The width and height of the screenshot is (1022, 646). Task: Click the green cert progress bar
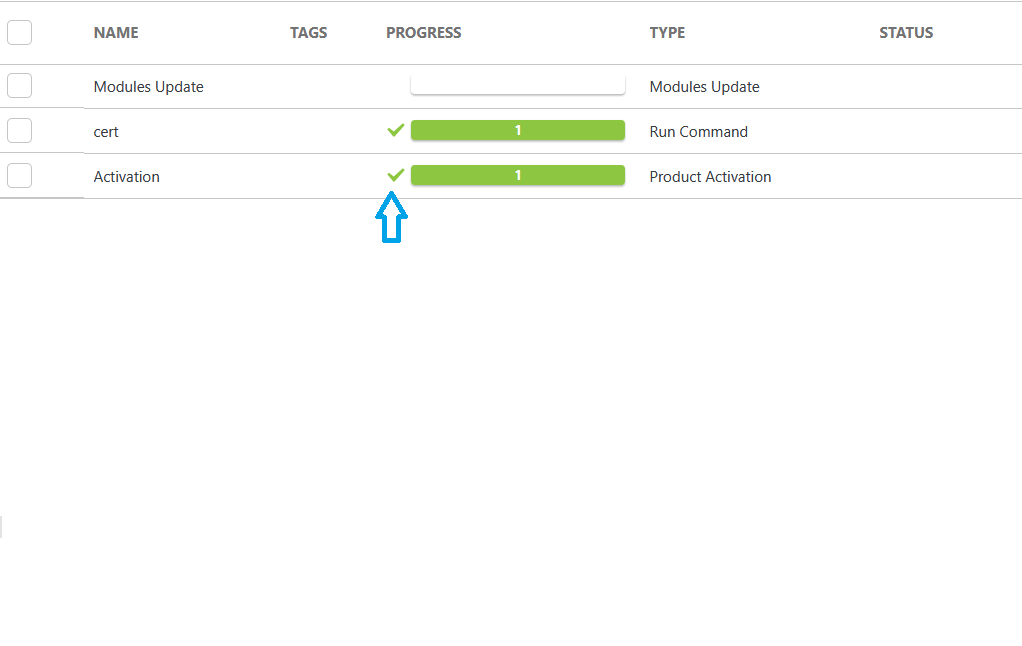(517, 130)
